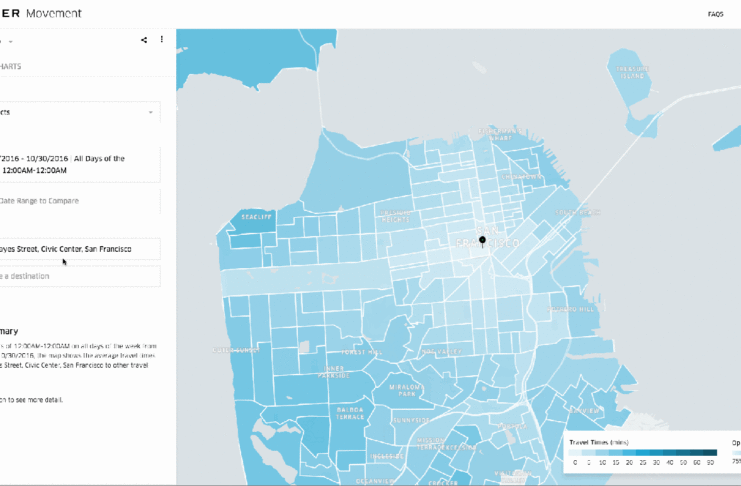Click the share icon in the sidebar header
Image resolution: width=741 pixels, height=486 pixels.
(x=144, y=40)
